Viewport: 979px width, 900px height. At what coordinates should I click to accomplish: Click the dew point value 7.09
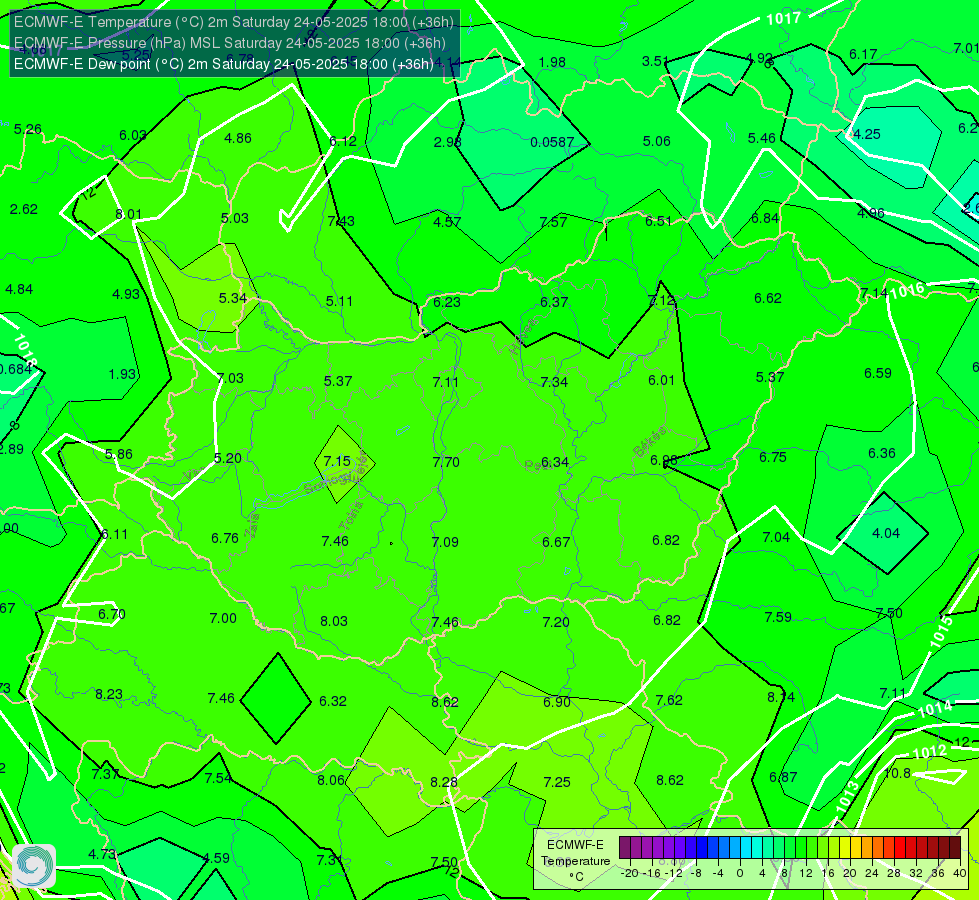tap(445, 542)
